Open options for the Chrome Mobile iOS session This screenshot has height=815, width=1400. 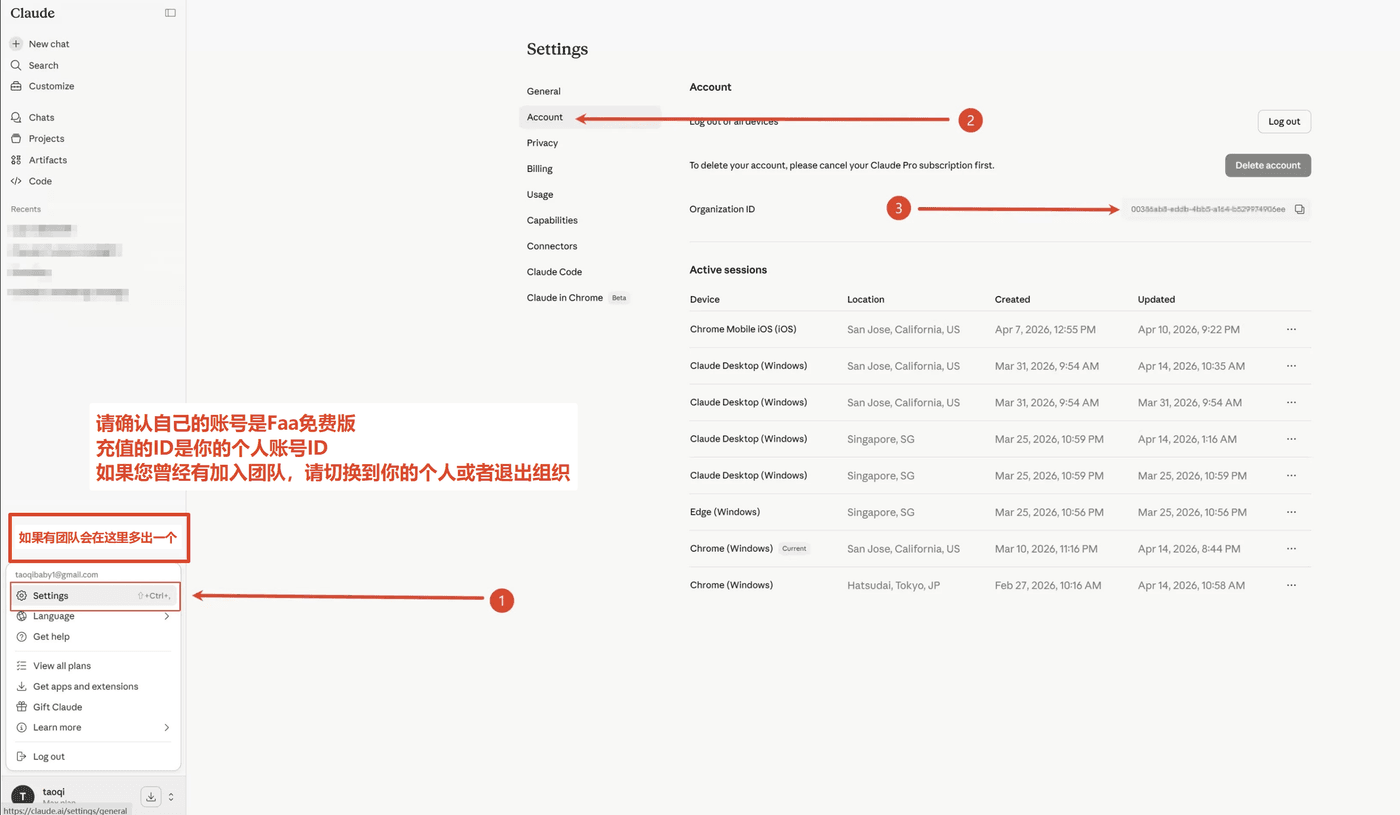1291,329
